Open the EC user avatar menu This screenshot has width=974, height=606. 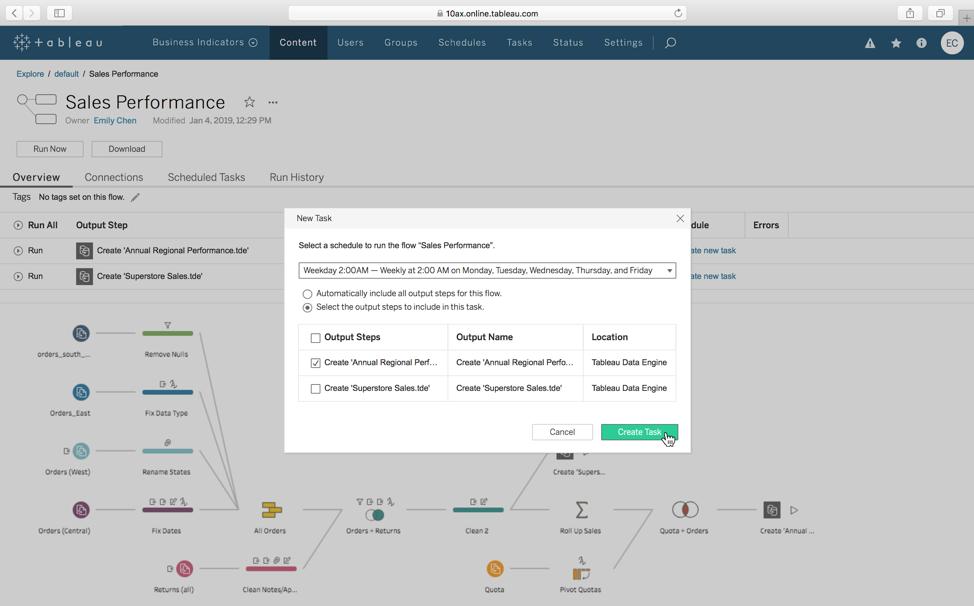pos(952,43)
